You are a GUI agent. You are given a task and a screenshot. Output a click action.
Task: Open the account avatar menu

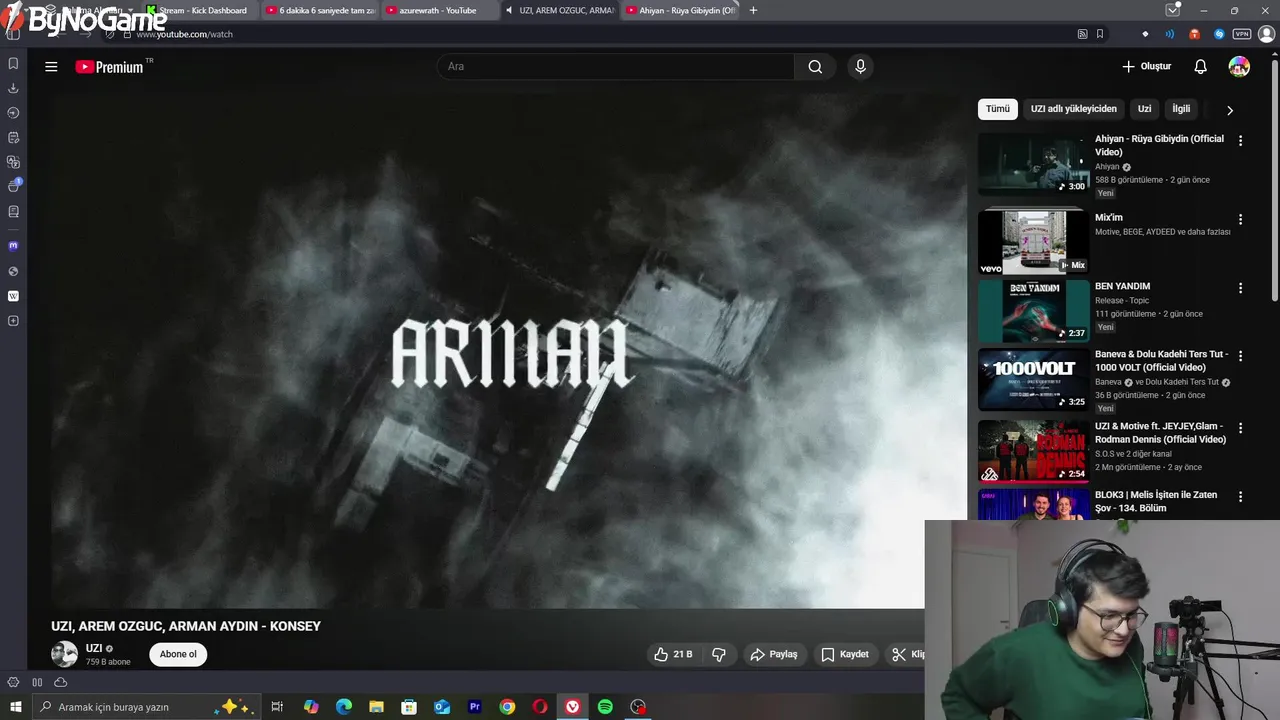click(1239, 67)
